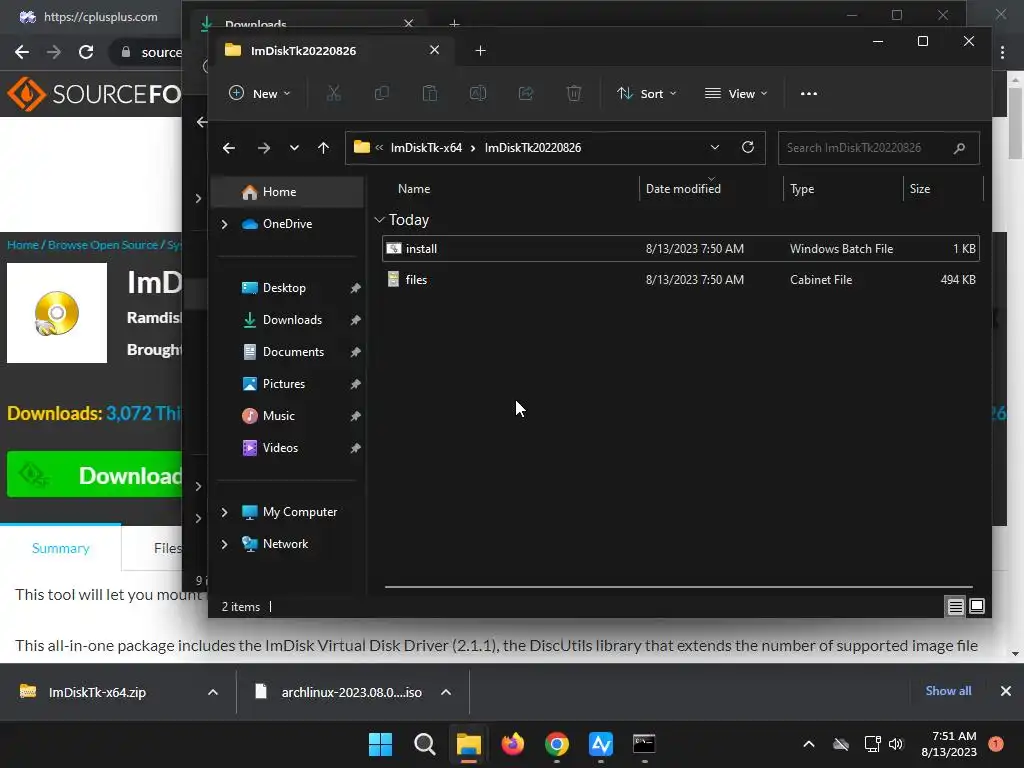This screenshot has height=768, width=1024.
Task: Open Firefox from taskbar
Action: pyautogui.click(x=513, y=744)
